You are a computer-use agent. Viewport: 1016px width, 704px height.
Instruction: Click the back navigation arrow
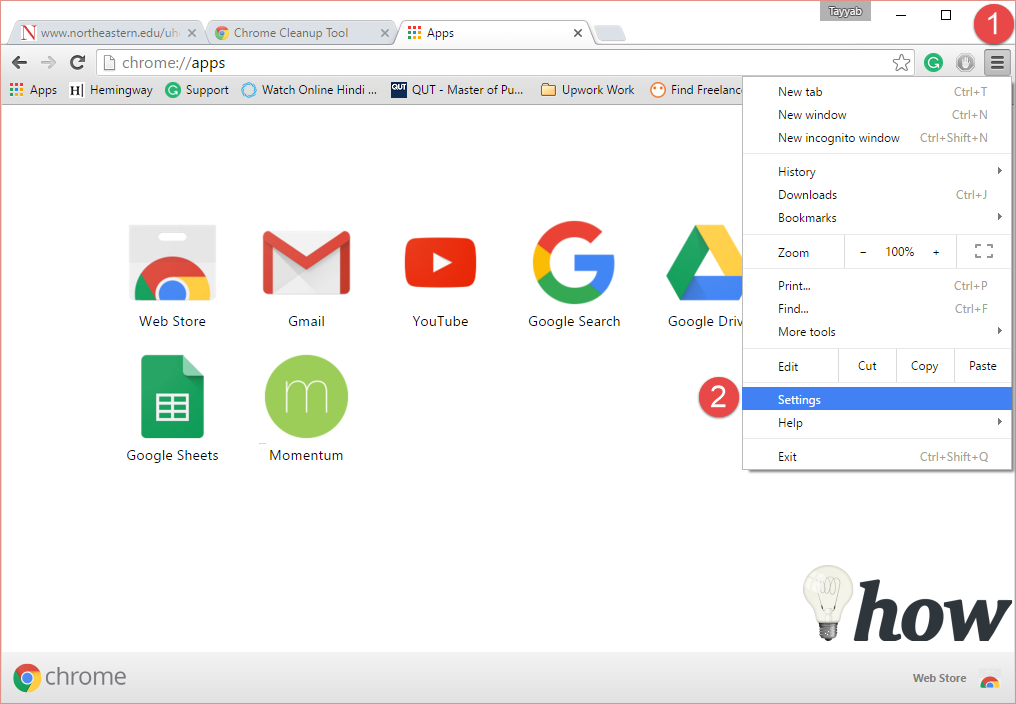point(19,62)
